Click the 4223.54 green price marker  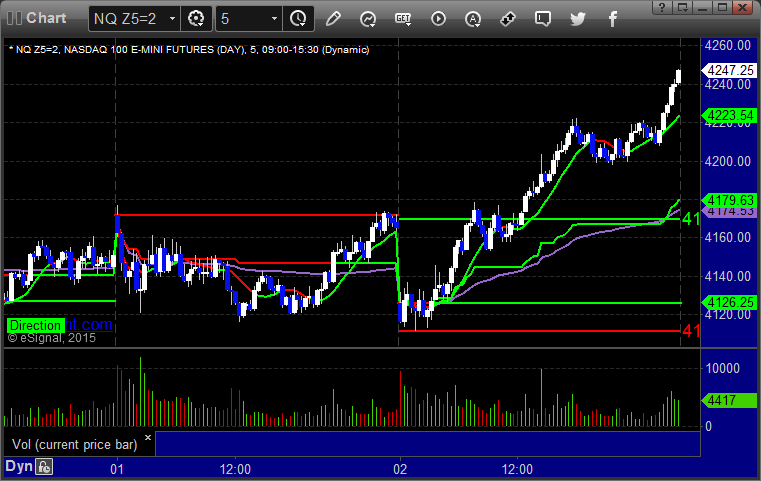pyautogui.click(x=729, y=116)
